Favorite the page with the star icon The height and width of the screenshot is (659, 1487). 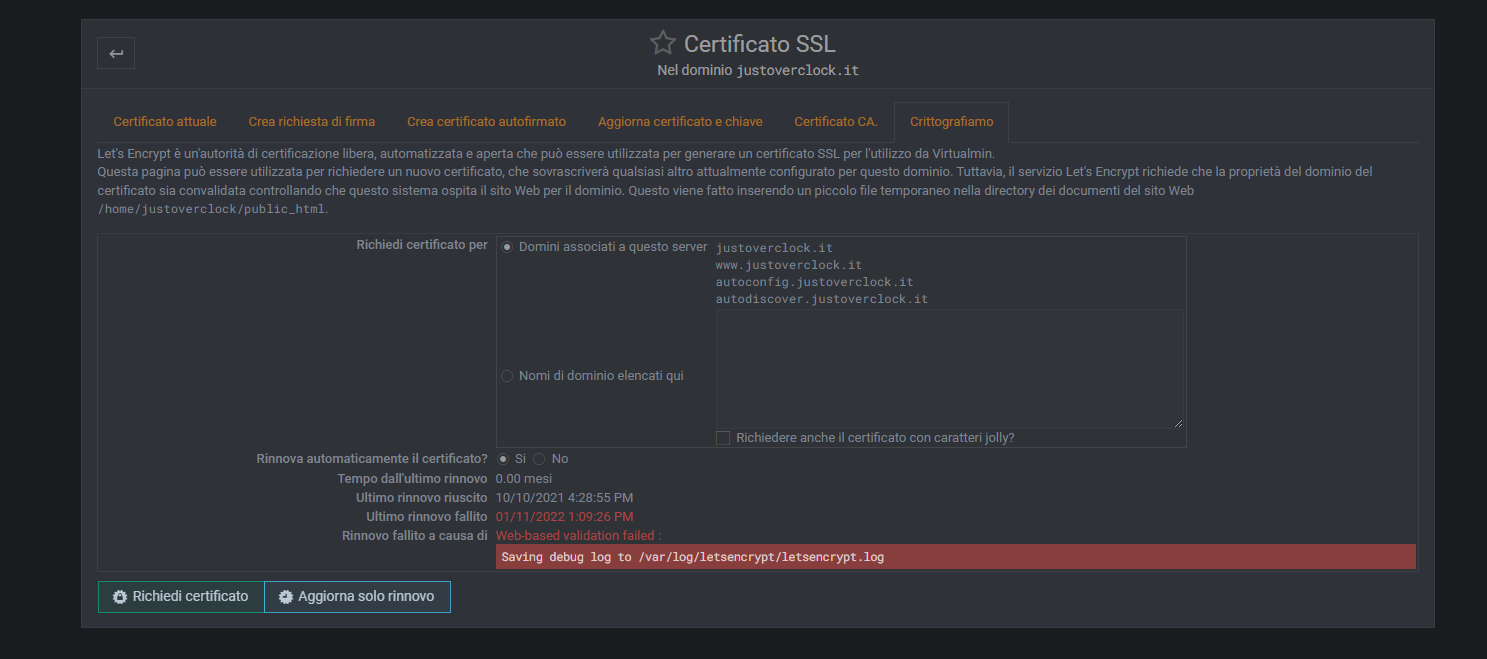(x=662, y=43)
